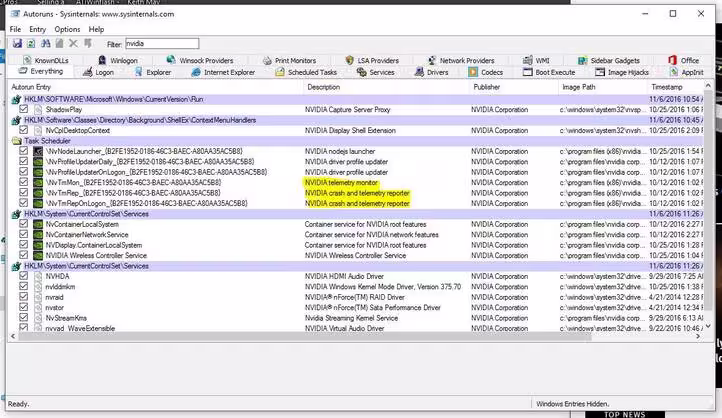Select the Sidebar Gadgets tab
This screenshot has height=418, width=722.
point(609,60)
